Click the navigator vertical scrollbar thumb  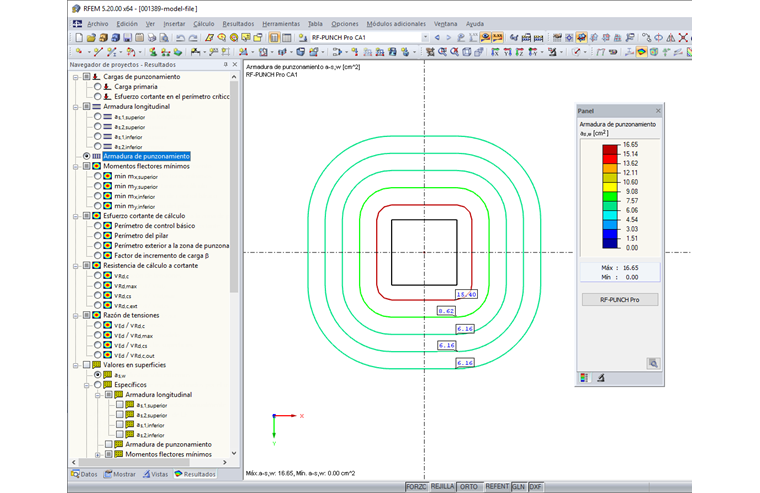[x=234, y=187]
